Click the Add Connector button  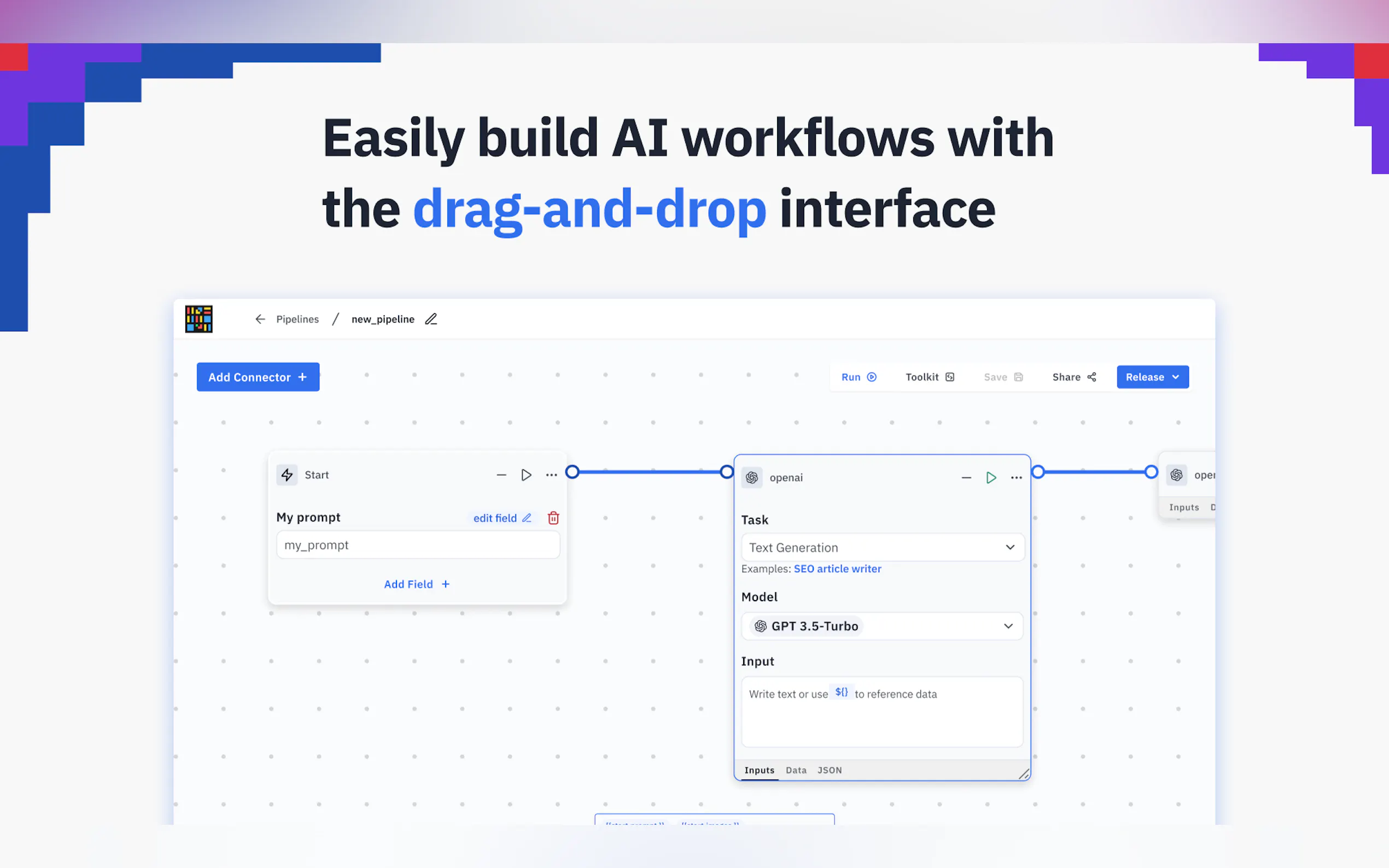click(258, 377)
